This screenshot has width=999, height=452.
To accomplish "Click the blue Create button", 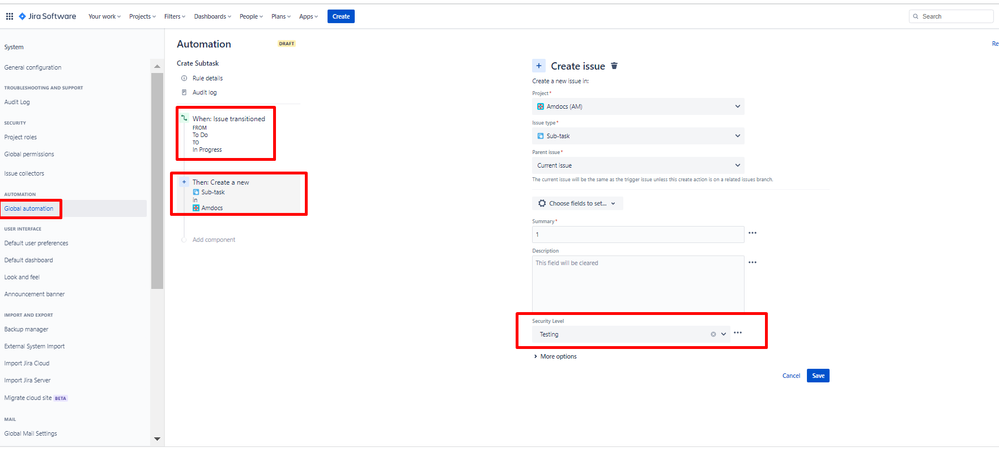I will pos(341,17).
